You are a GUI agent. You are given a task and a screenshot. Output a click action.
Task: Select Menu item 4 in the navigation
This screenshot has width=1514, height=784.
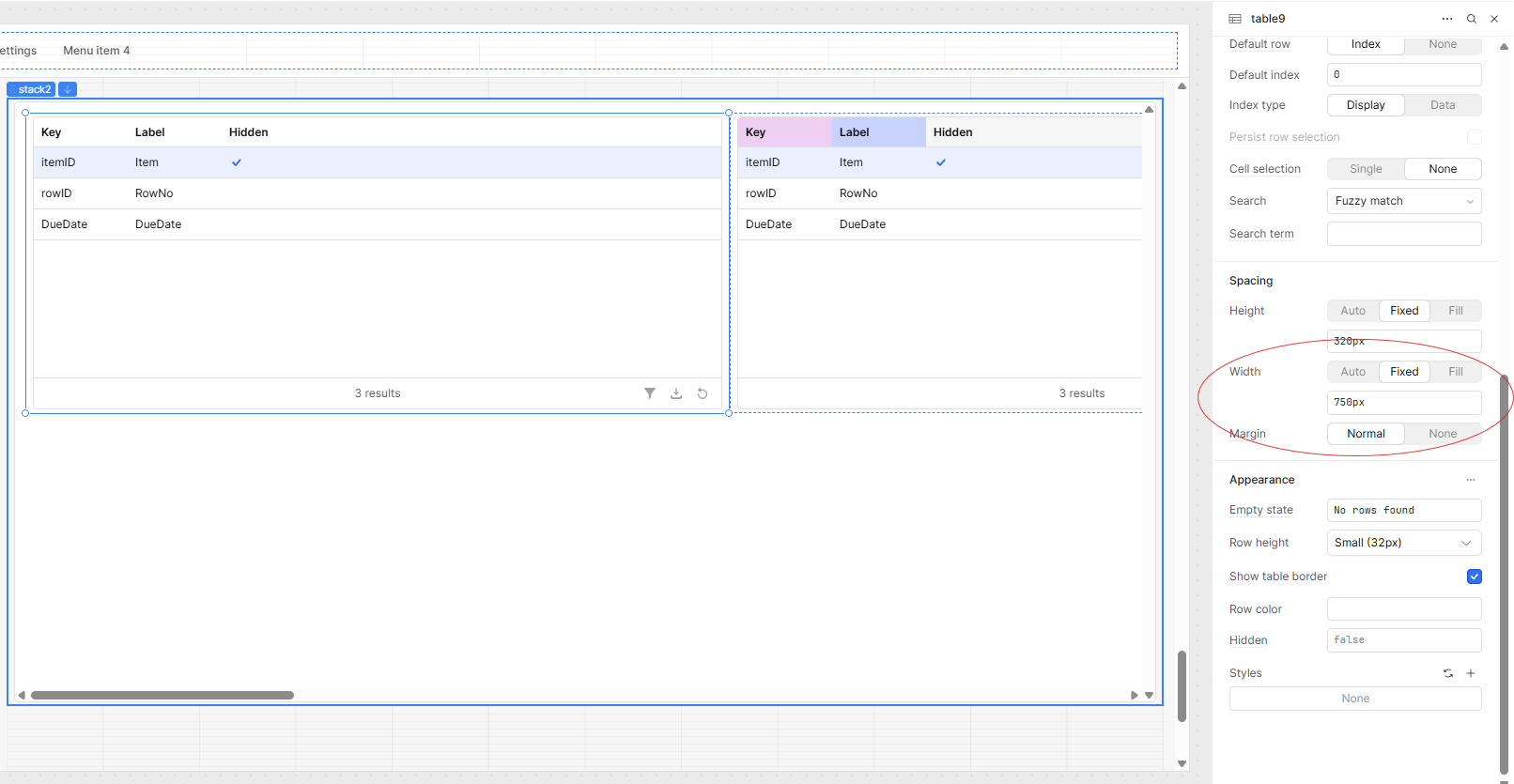click(x=97, y=51)
